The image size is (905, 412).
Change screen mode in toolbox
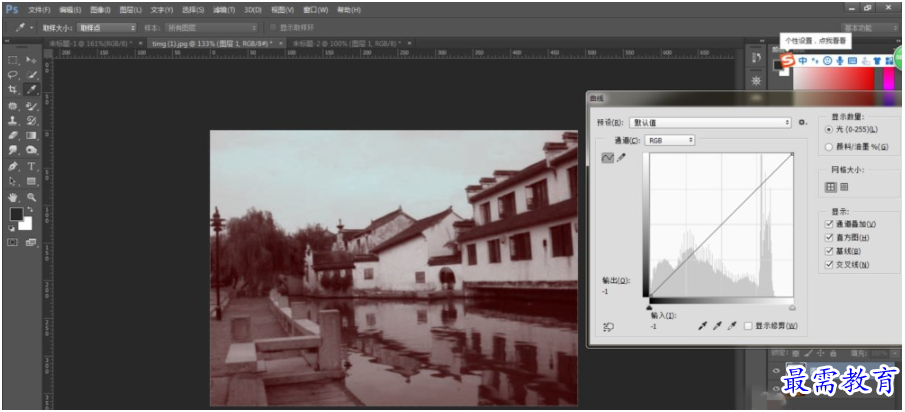[31, 242]
